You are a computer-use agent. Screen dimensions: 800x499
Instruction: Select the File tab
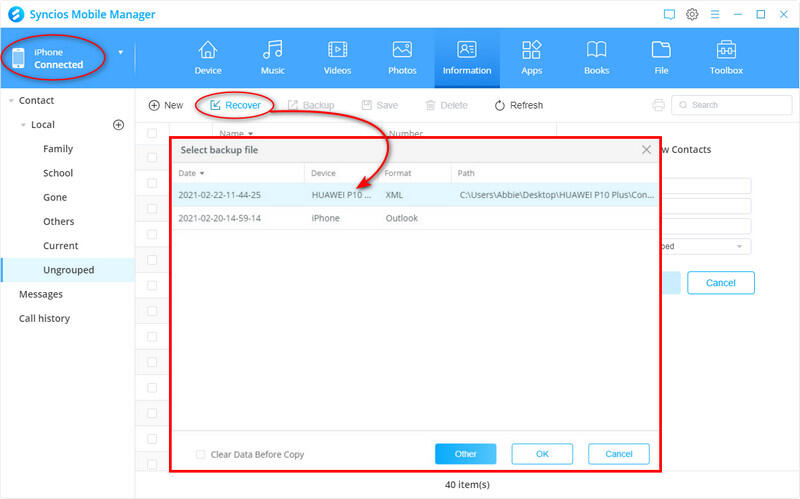tap(661, 57)
